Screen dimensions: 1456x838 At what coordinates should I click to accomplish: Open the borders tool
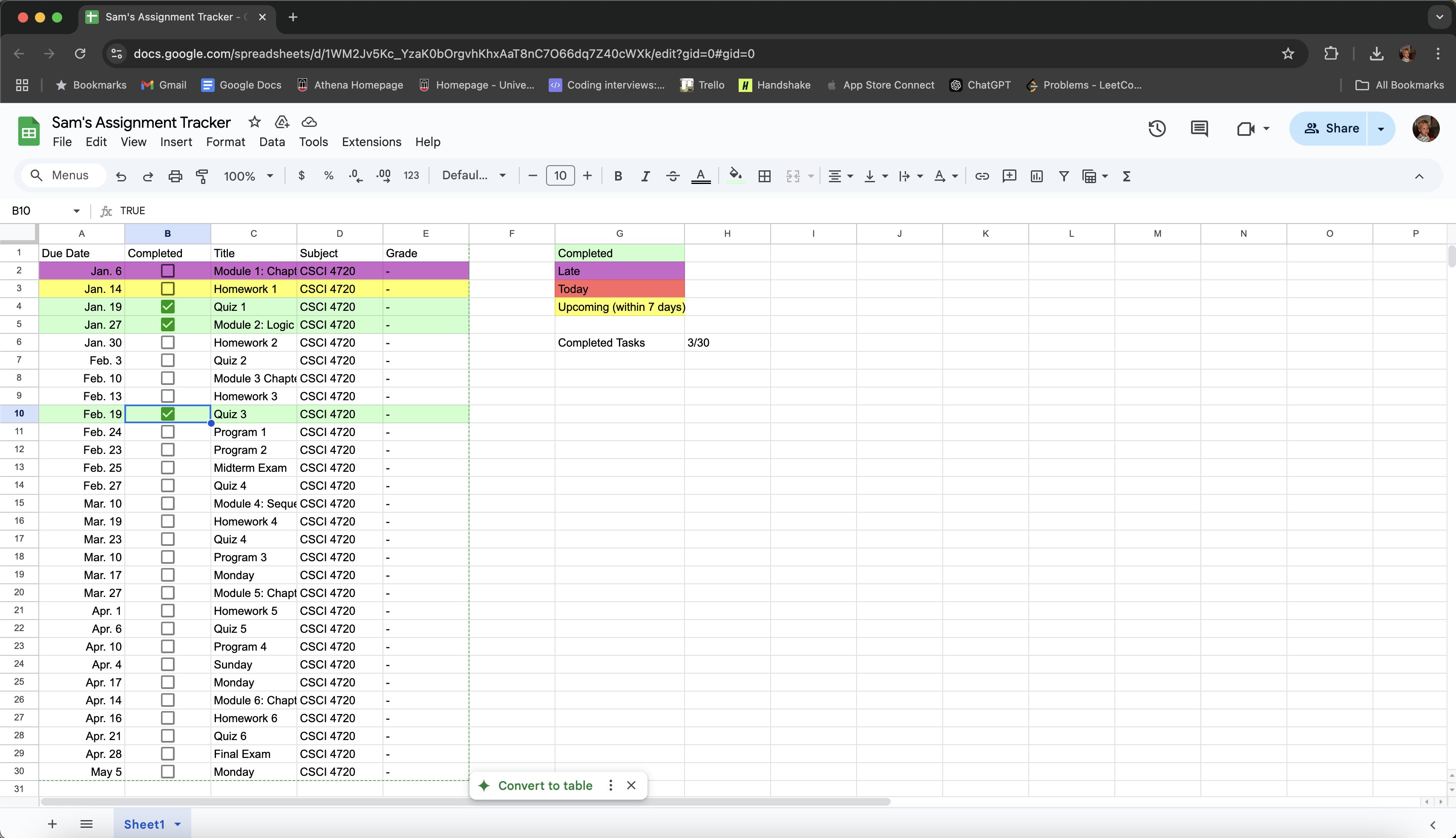click(764, 176)
